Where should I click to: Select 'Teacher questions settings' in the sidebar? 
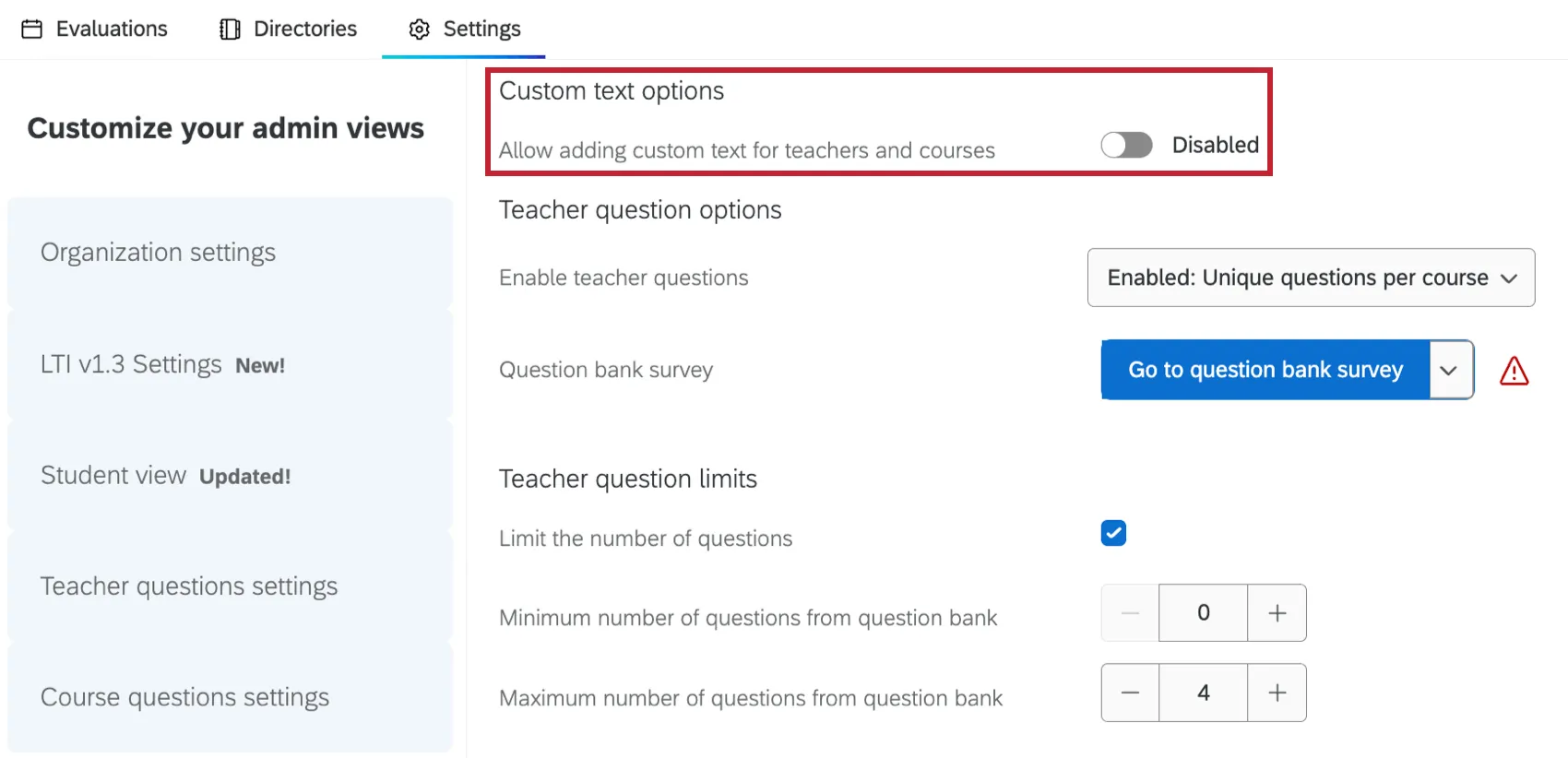(x=189, y=586)
